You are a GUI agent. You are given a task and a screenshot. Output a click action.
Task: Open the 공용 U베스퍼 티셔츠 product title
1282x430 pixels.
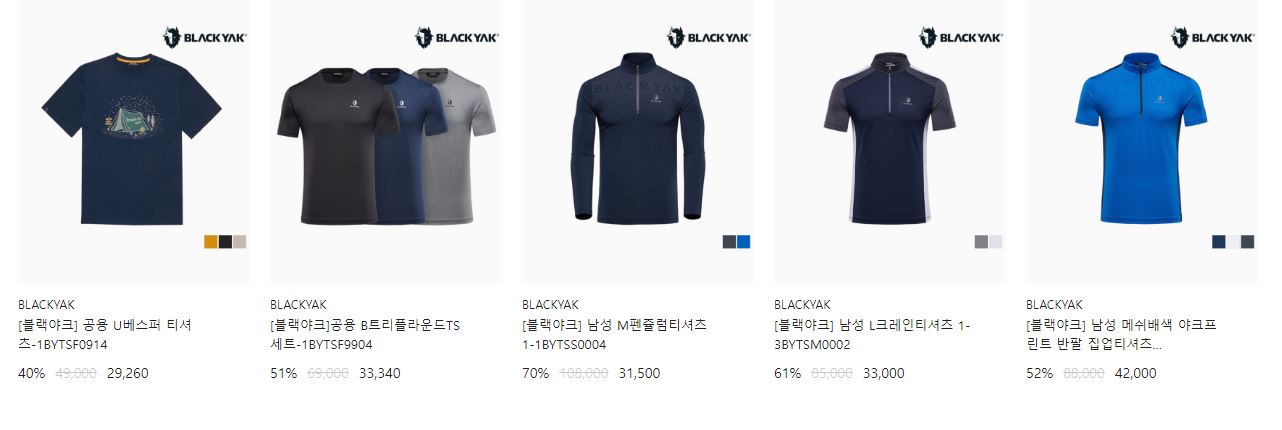[105, 335]
